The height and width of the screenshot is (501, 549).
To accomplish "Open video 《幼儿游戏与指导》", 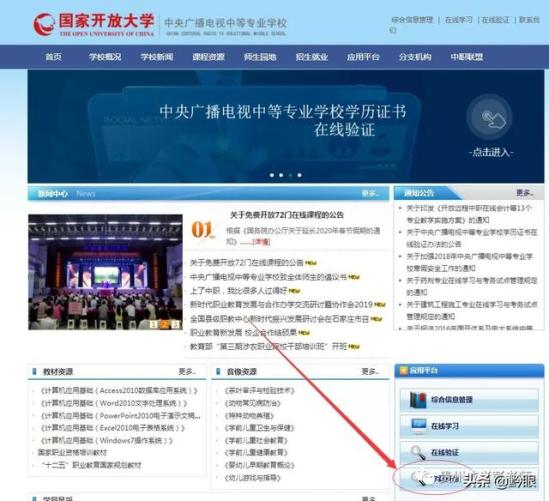I will pyautogui.click(x=252, y=478).
